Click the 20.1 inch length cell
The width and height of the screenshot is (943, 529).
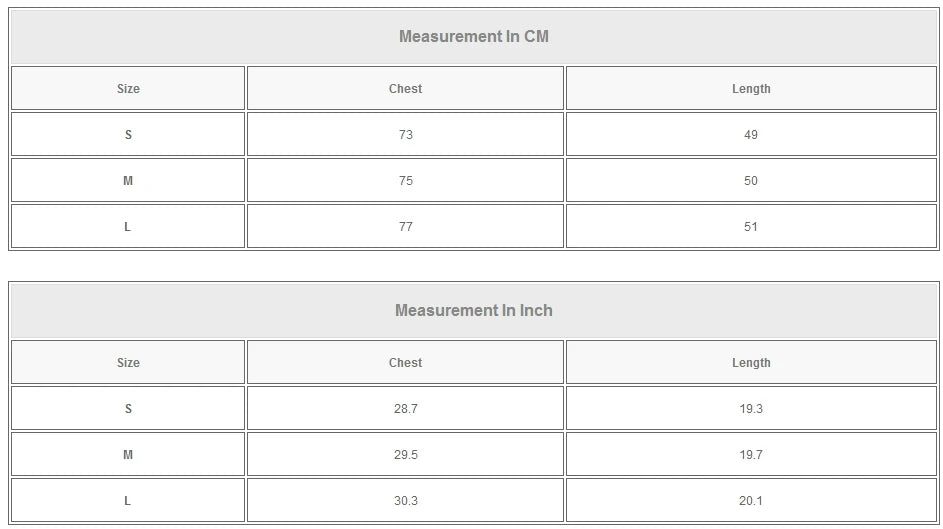point(751,501)
